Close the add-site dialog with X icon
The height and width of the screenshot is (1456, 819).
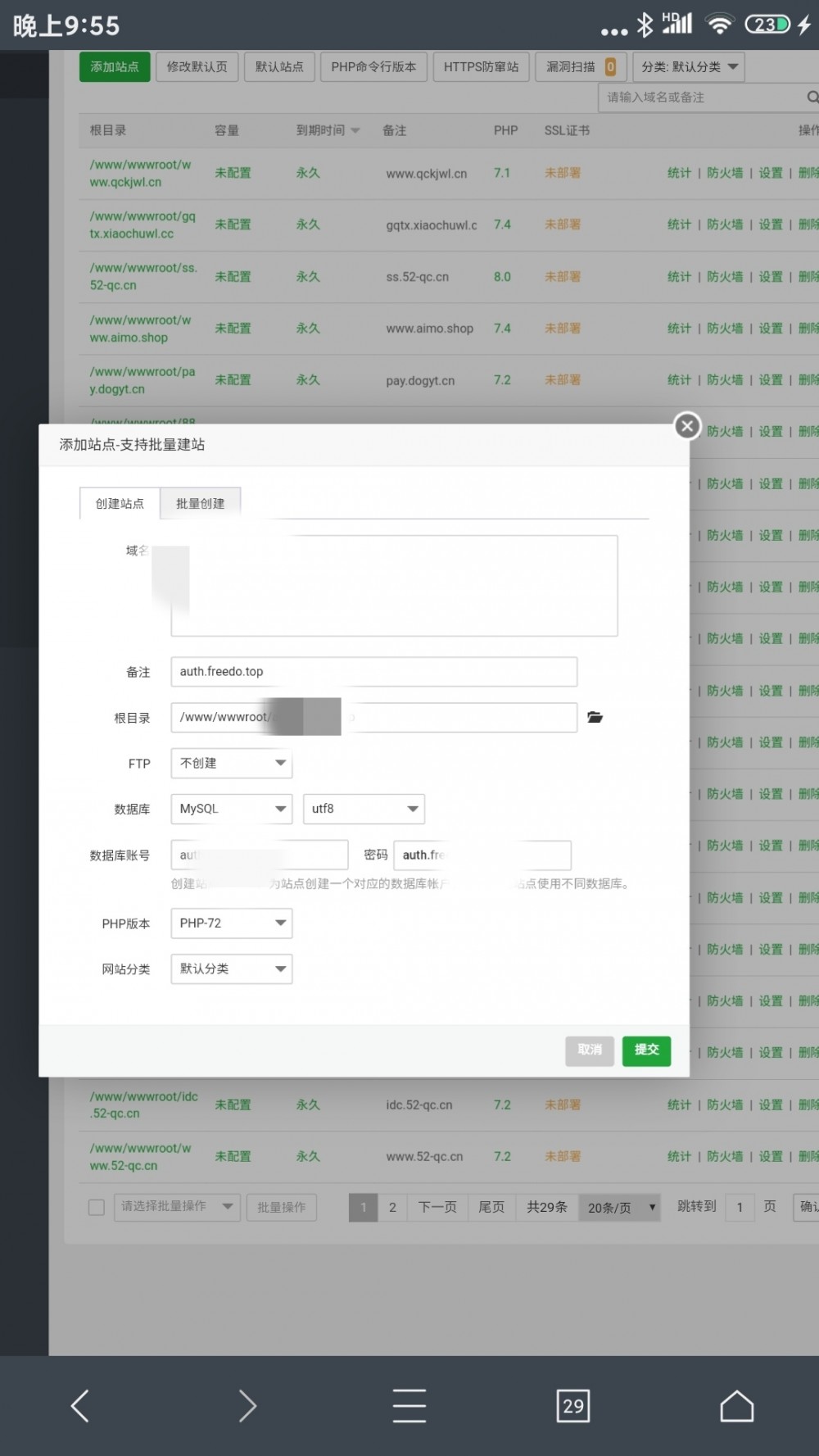pyautogui.click(x=687, y=425)
